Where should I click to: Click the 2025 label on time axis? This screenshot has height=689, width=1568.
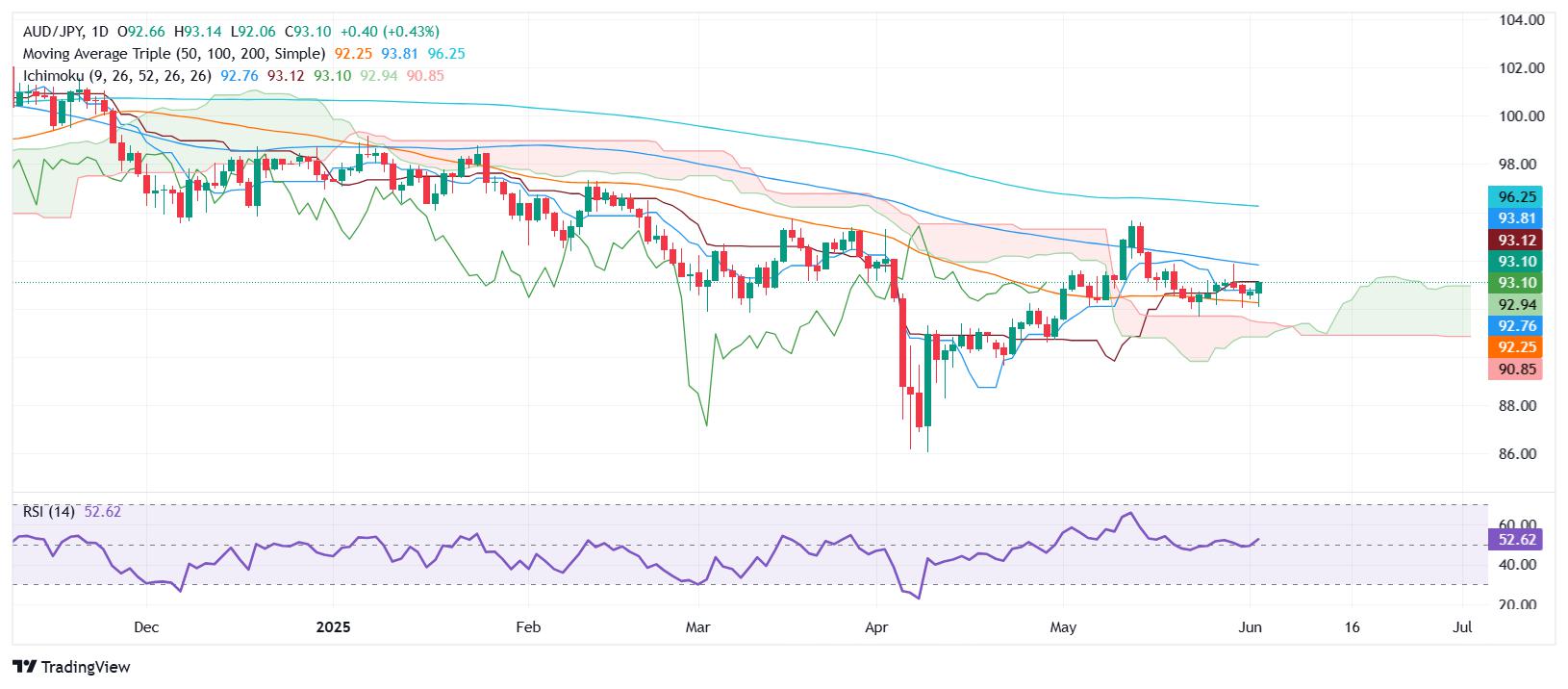click(x=334, y=627)
